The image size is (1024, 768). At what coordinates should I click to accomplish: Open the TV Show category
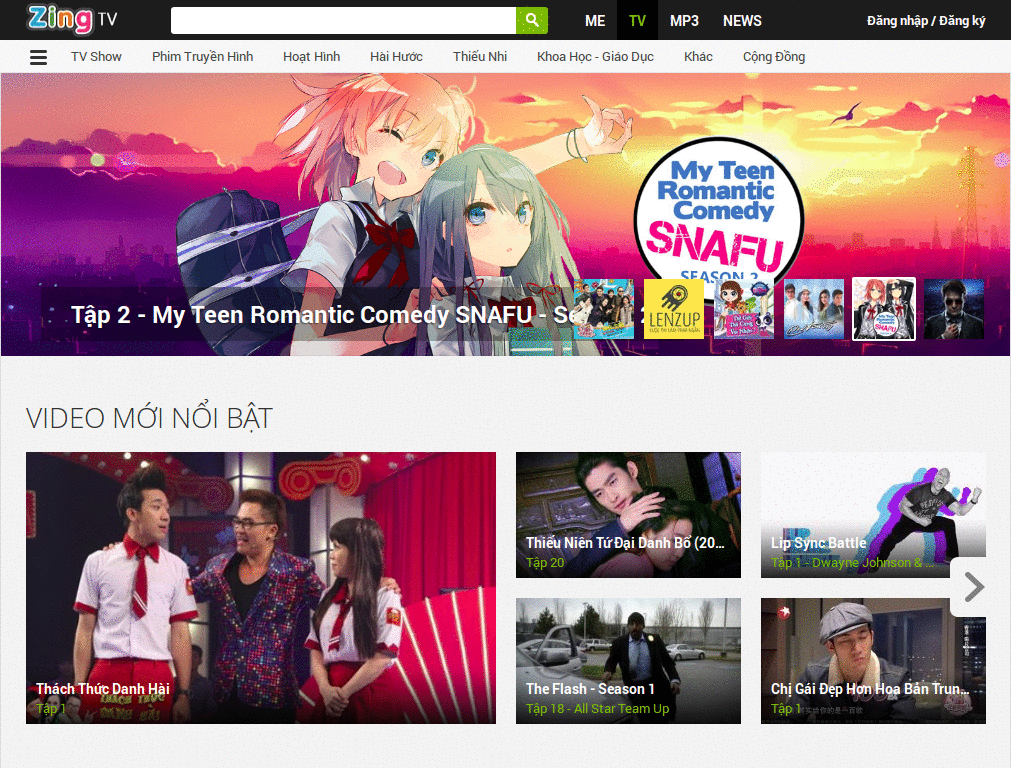[96, 57]
